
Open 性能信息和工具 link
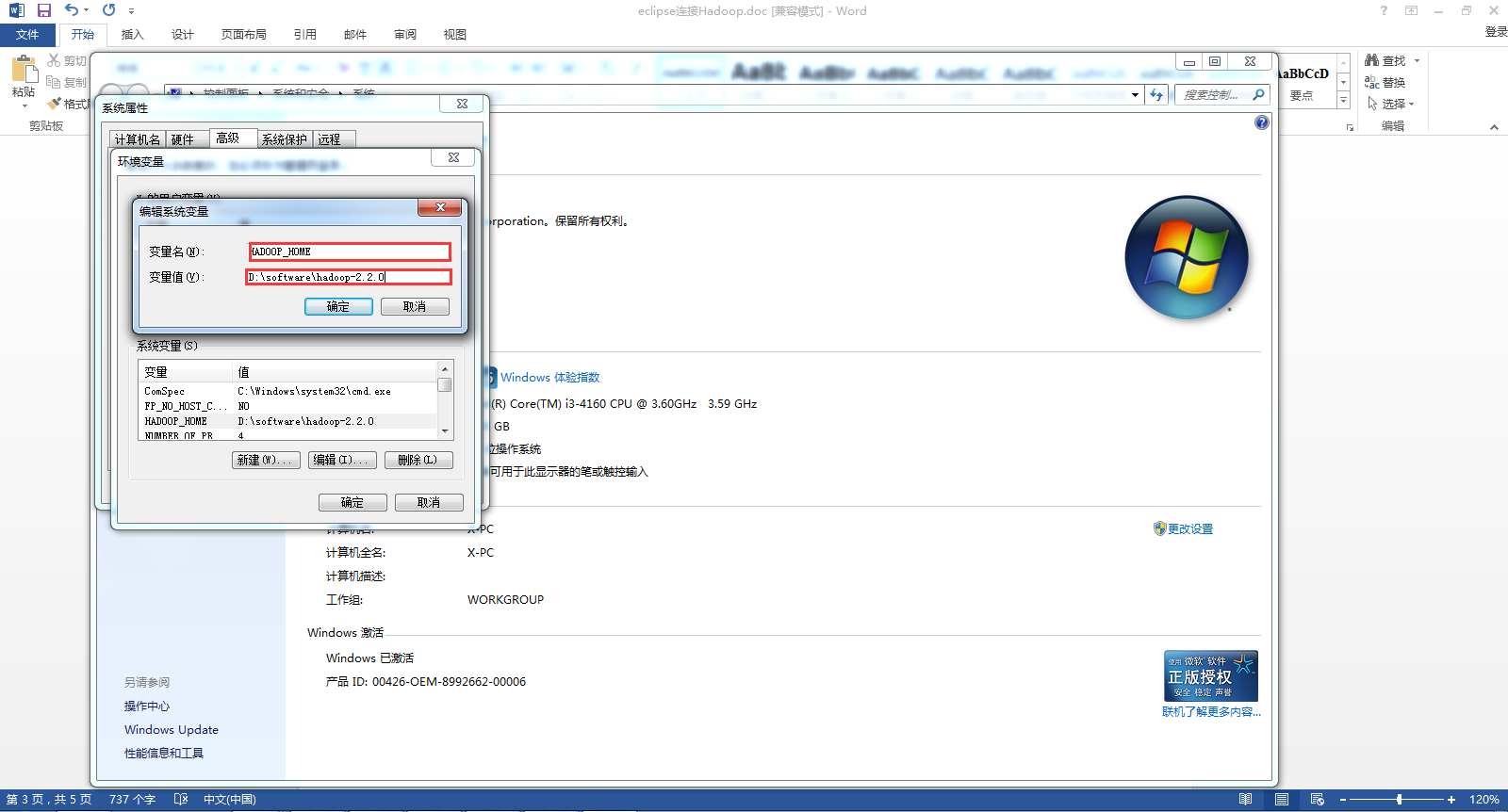pos(164,753)
